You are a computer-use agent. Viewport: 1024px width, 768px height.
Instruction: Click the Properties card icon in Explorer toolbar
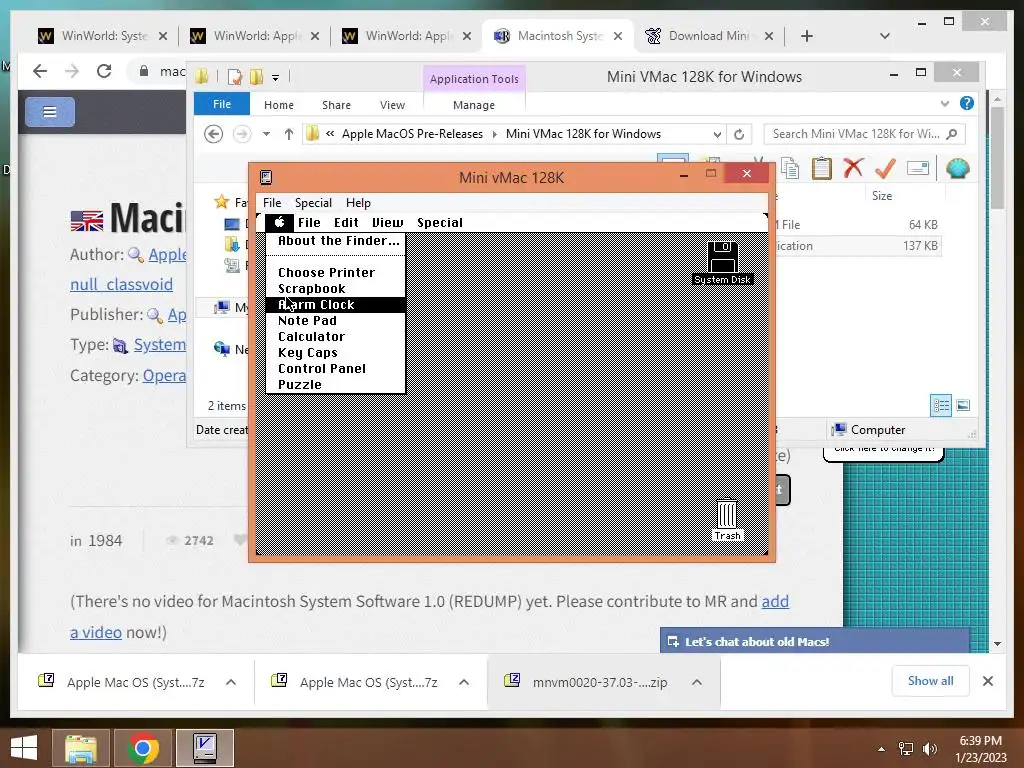(918, 168)
